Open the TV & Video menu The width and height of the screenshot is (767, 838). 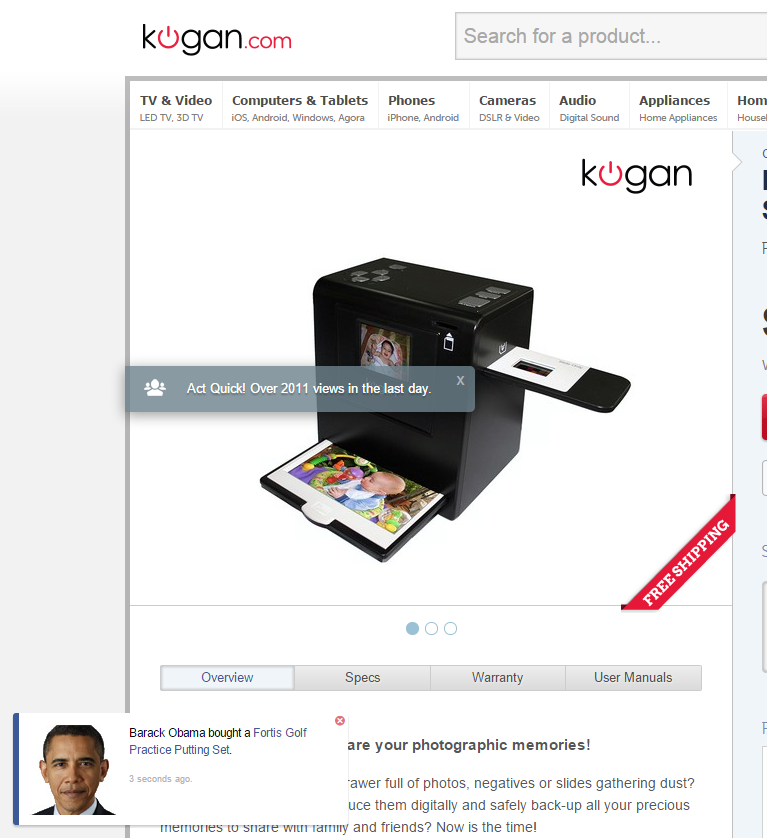coord(176,107)
